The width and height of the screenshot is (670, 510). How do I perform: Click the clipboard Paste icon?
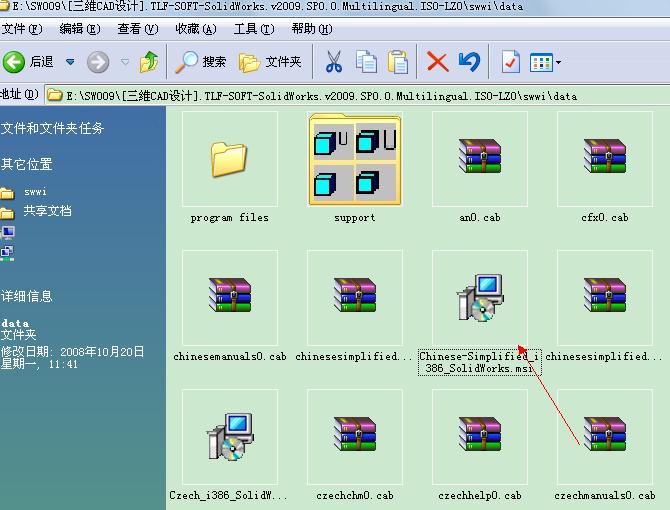[x=398, y=62]
